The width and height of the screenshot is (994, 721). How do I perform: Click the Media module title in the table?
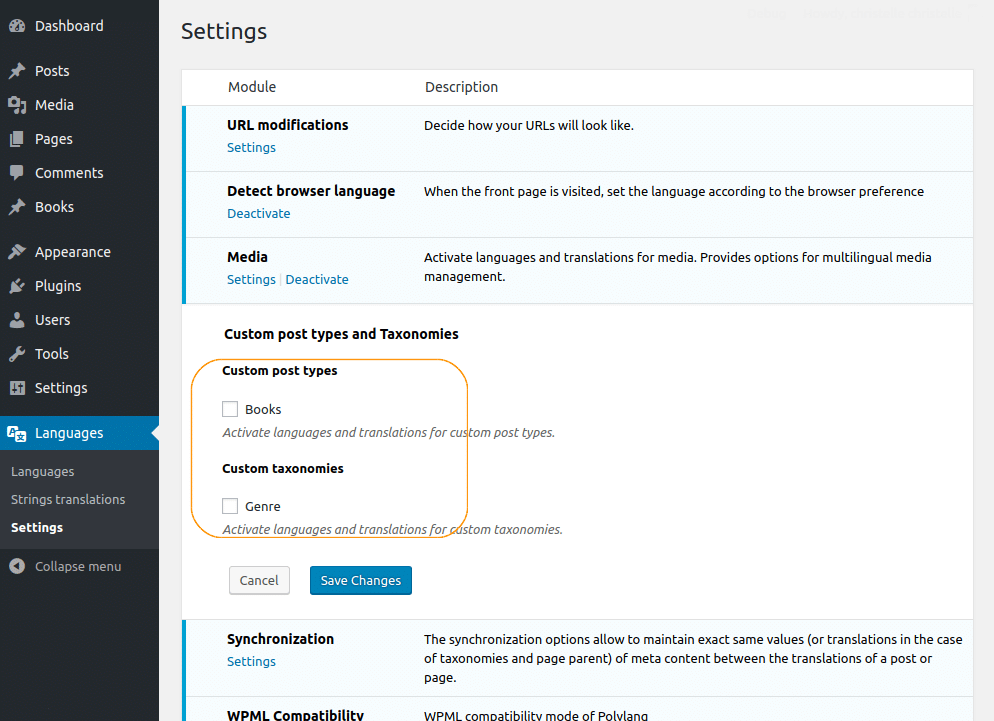point(247,257)
